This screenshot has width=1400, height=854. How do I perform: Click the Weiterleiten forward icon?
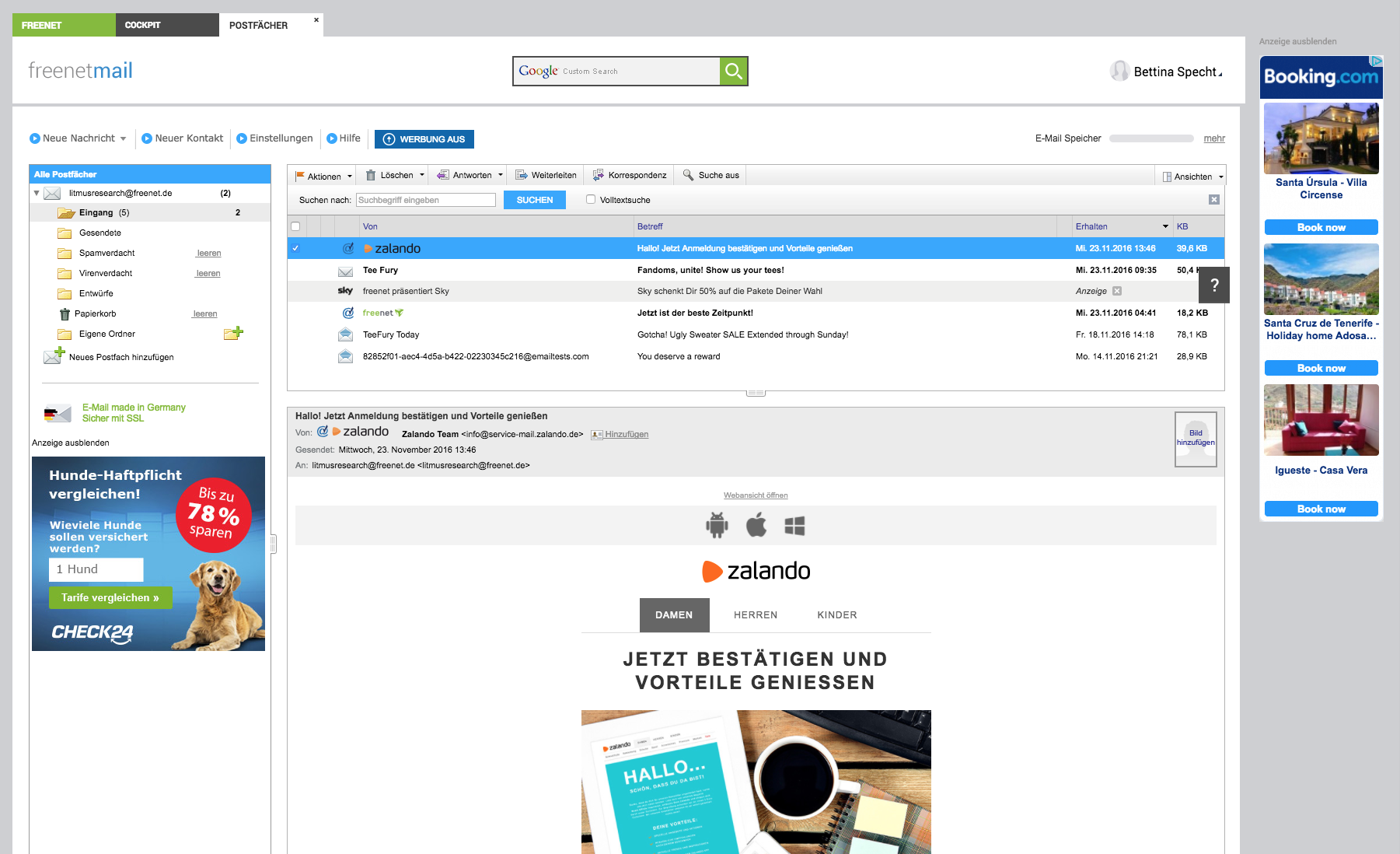point(522,175)
